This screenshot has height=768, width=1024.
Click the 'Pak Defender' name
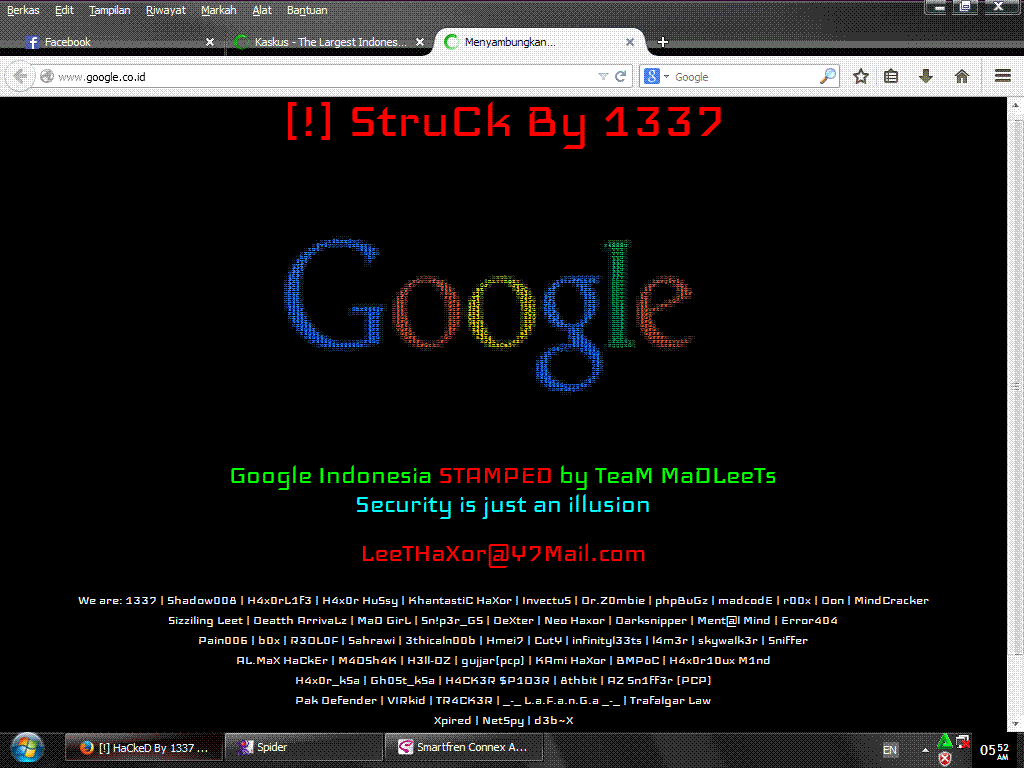point(336,700)
